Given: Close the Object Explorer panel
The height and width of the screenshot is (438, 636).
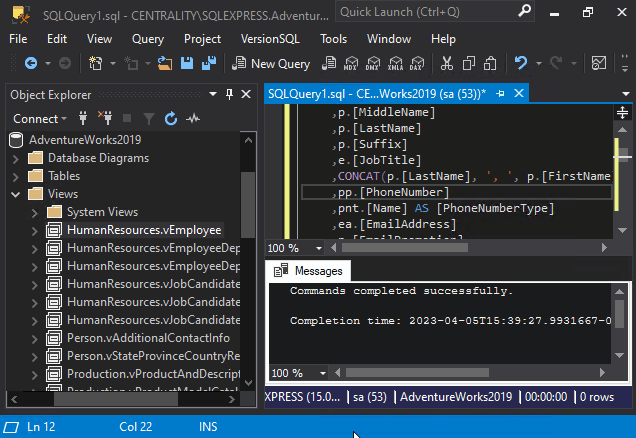Looking at the screenshot, I should (x=246, y=94).
